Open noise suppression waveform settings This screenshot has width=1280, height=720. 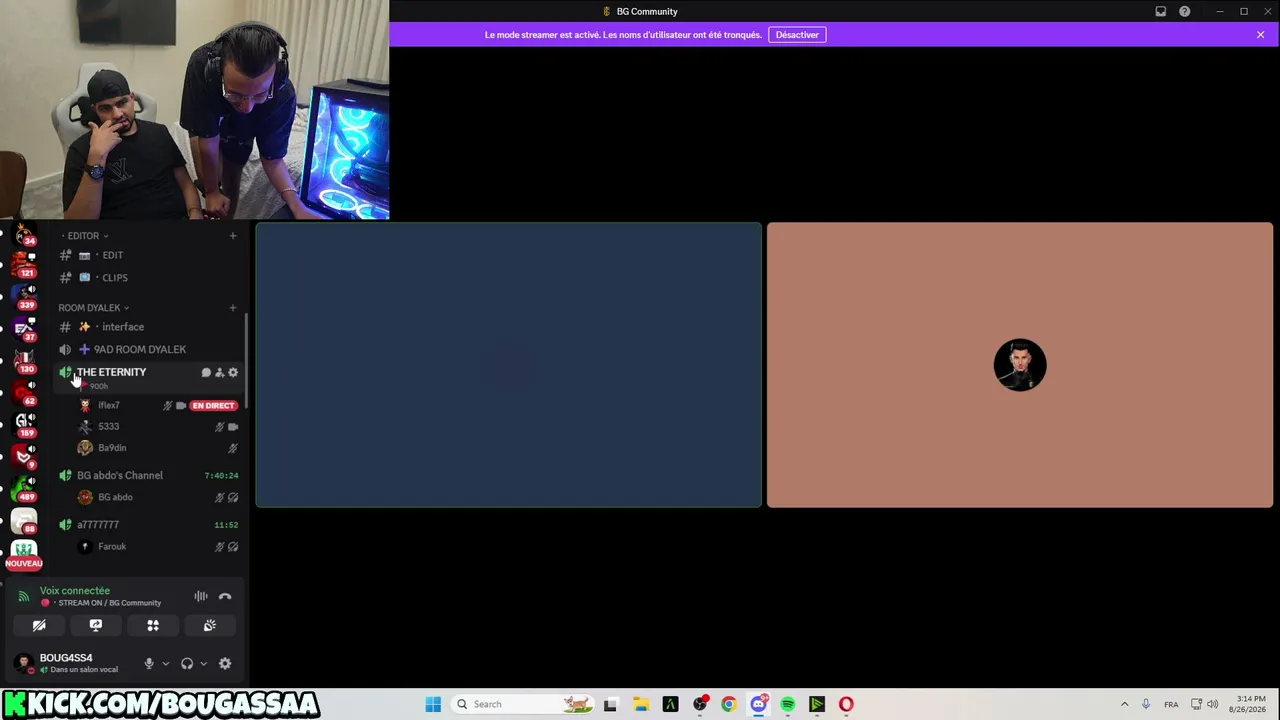201,597
